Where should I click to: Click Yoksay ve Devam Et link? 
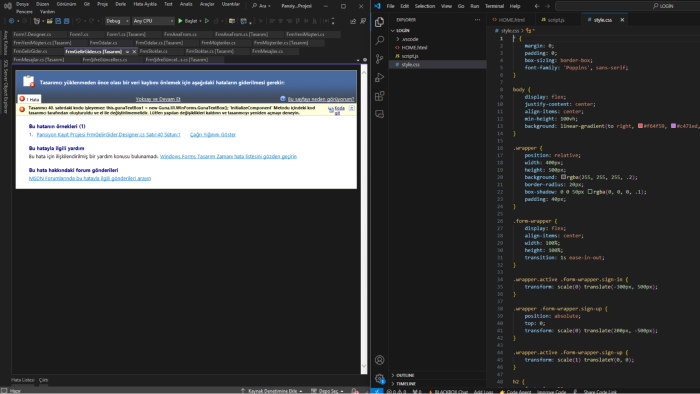click(158, 99)
